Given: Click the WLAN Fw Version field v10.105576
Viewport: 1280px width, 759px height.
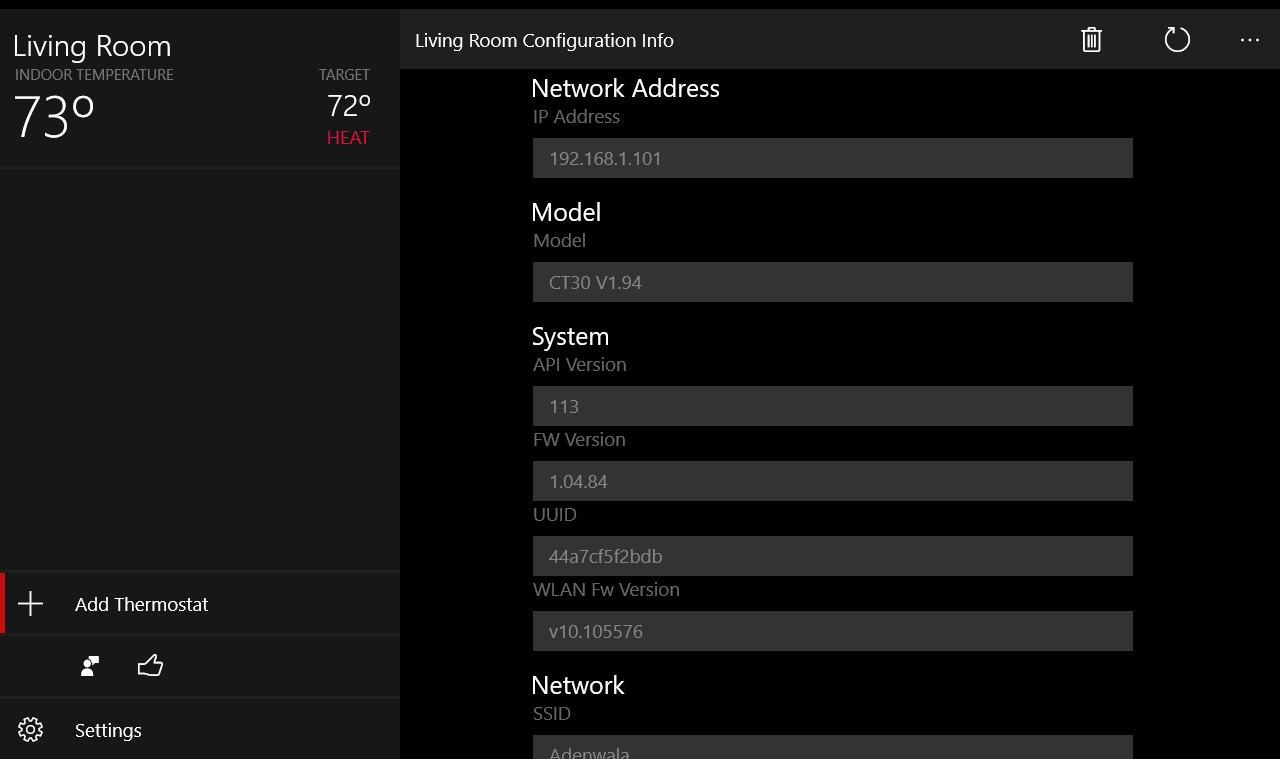Looking at the screenshot, I should click(832, 631).
